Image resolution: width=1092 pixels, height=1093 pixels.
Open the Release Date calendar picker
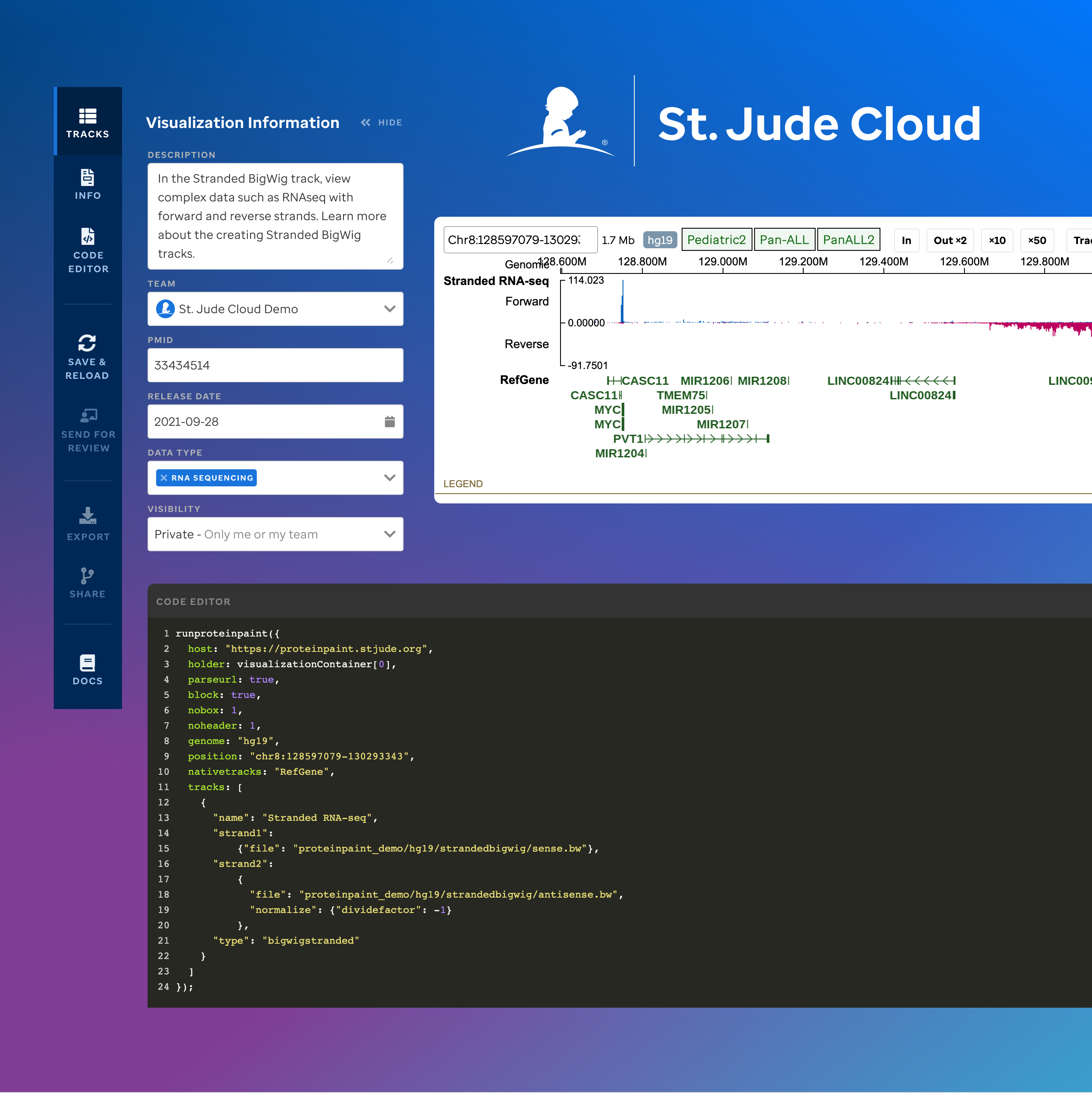pos(390,422)
